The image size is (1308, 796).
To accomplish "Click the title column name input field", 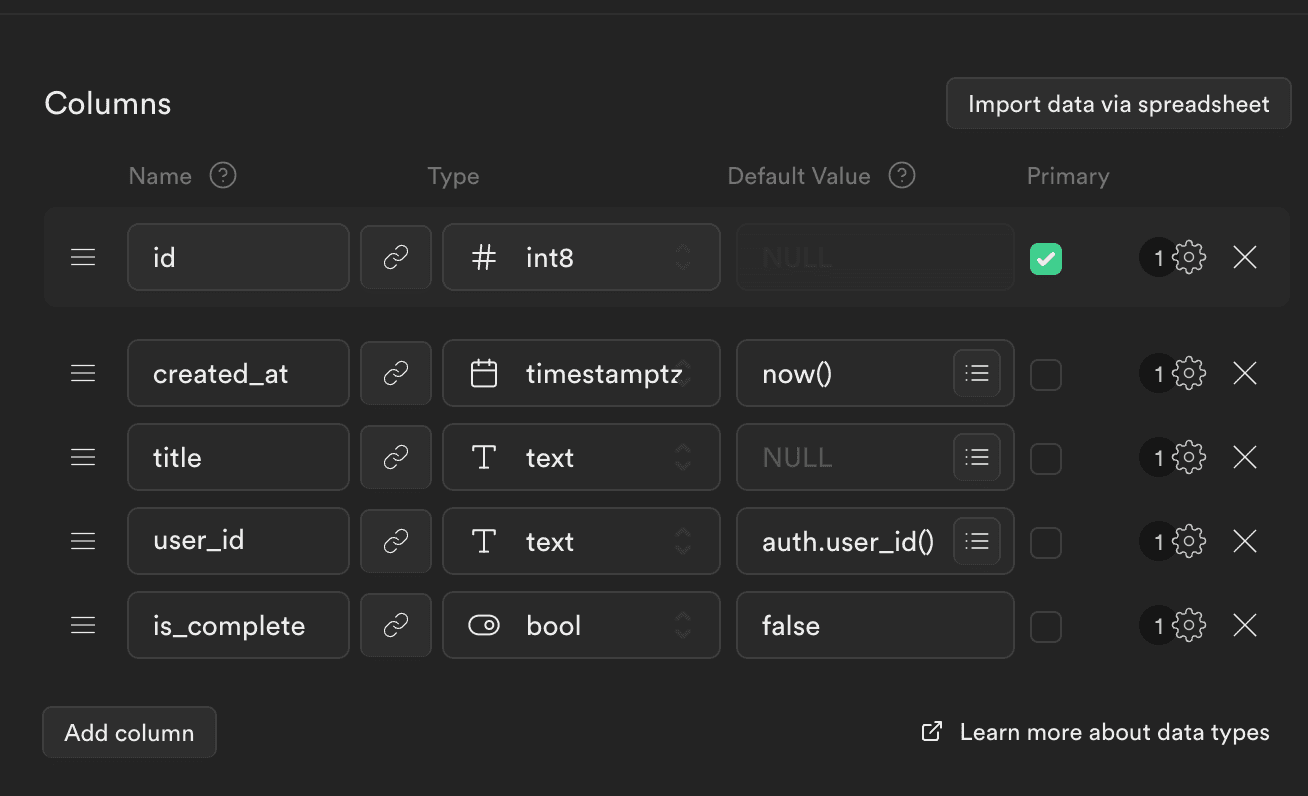I will click(x=238, y=458).
